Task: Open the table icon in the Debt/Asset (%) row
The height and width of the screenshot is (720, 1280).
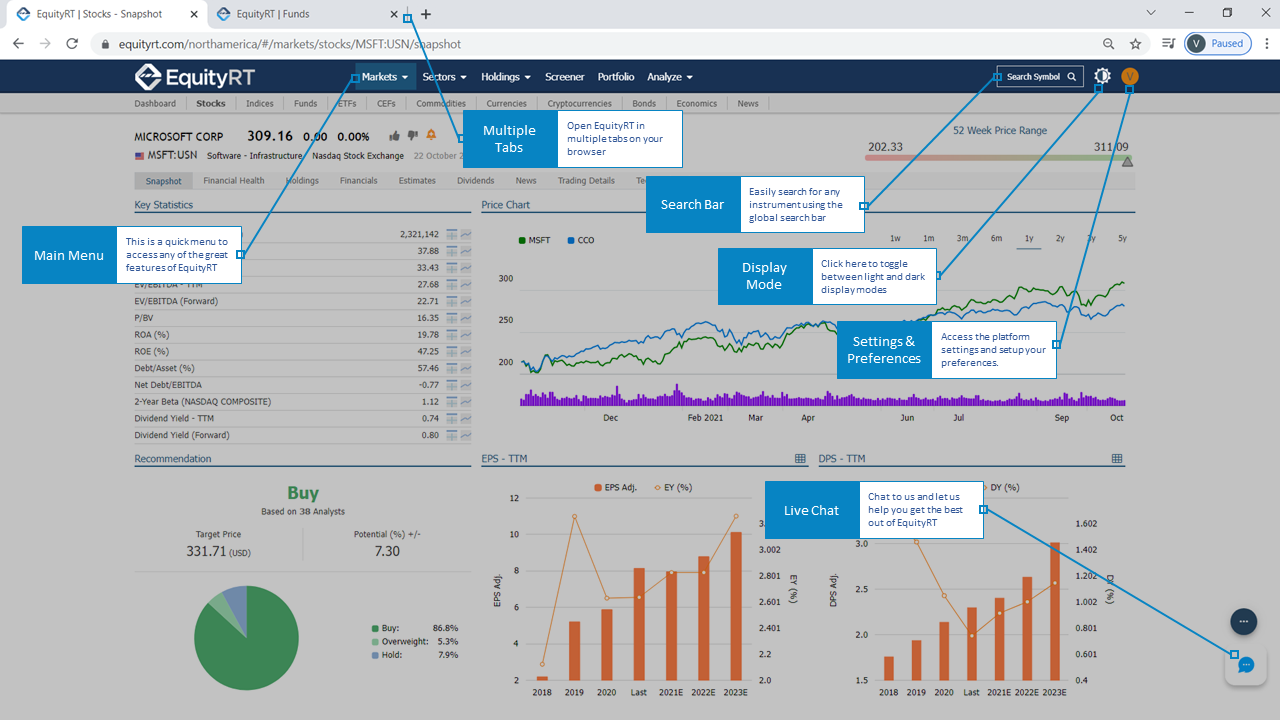Action: pos(452,369)
